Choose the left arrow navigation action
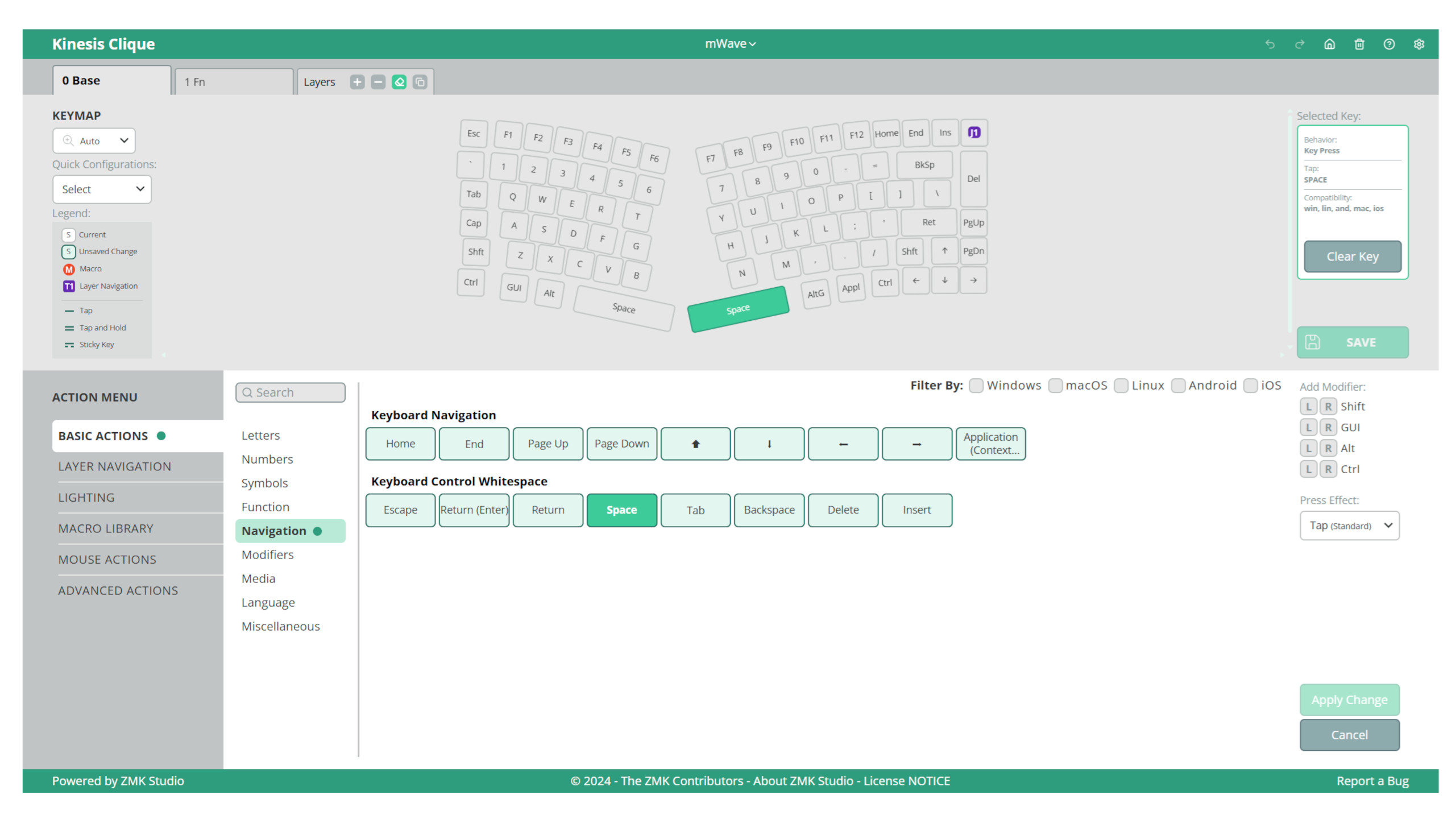 (843, 444)
